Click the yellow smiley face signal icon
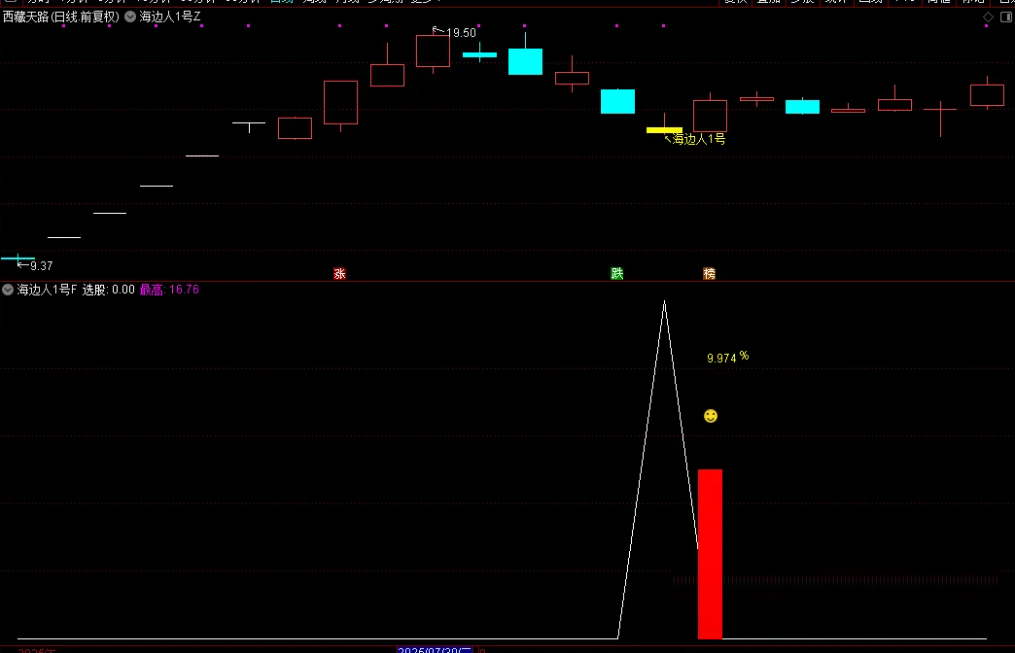This screenshot has width=1015, height=653. pos(710,416)
